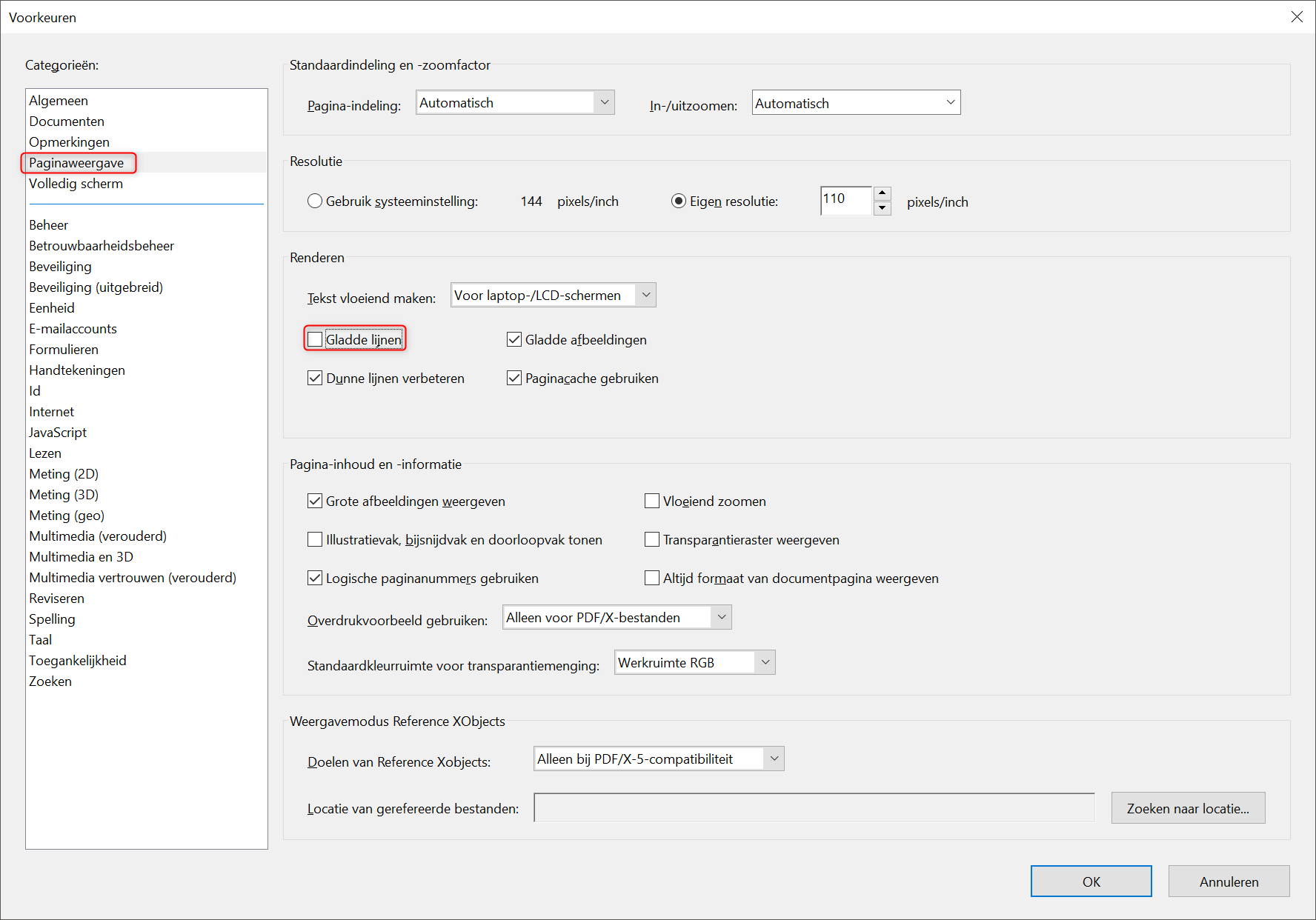Viewport: 1316px width, 920px height.
Task: Select the Eigen resolutie radio button
Action: pos(679,201)
